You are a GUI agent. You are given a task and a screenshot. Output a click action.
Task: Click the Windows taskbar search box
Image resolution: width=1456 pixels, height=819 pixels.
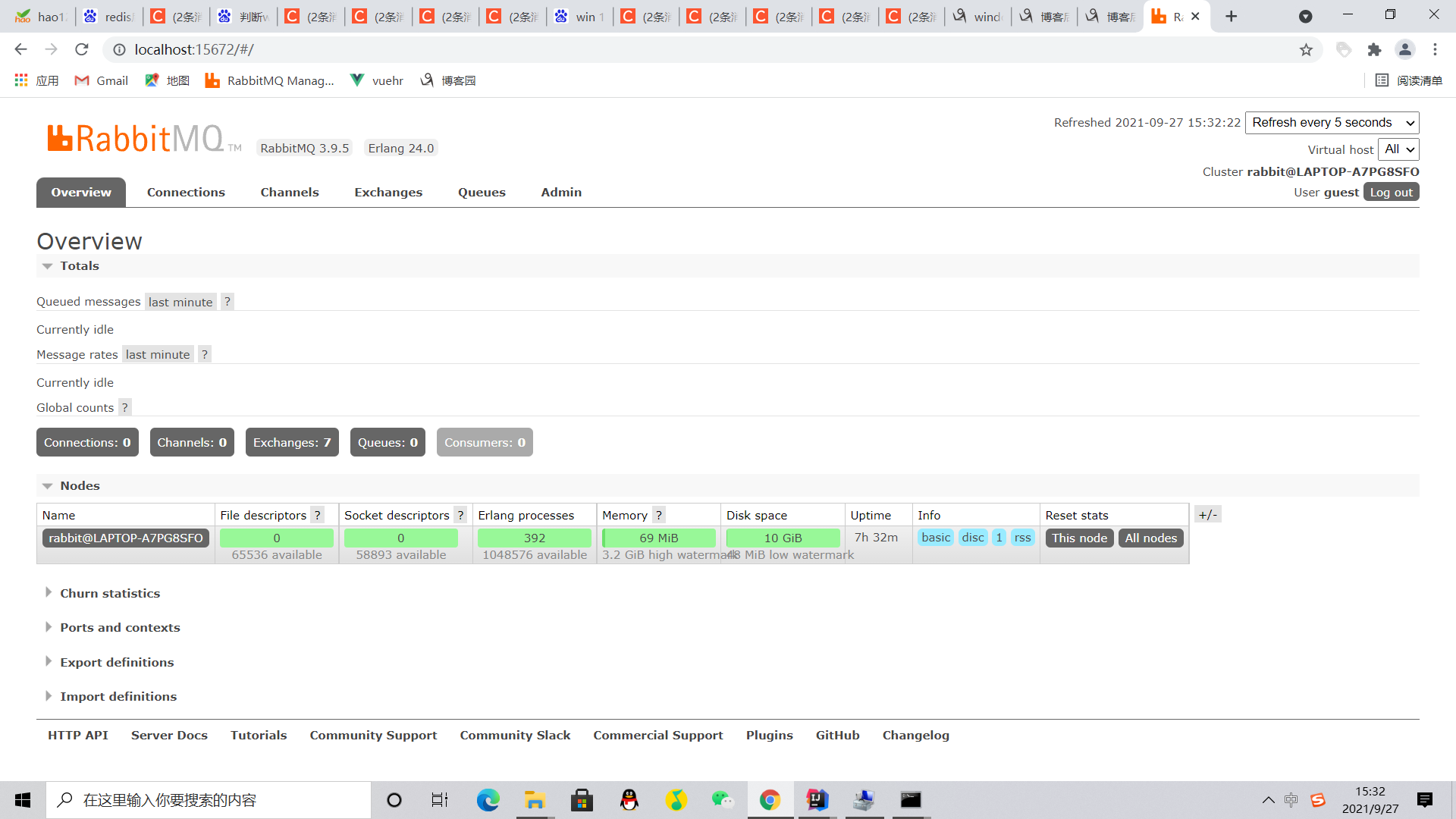[209, 800]
